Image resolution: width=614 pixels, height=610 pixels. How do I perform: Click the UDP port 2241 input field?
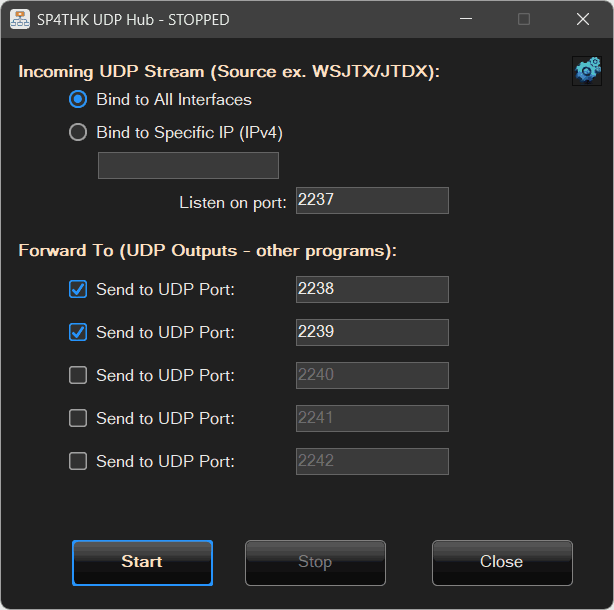coord(372,418)
